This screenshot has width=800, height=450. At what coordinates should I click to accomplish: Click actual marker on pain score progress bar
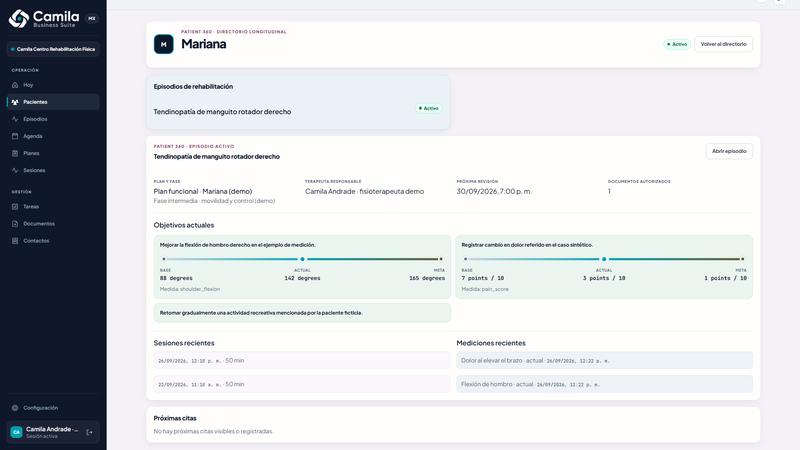tap(604, 259)
